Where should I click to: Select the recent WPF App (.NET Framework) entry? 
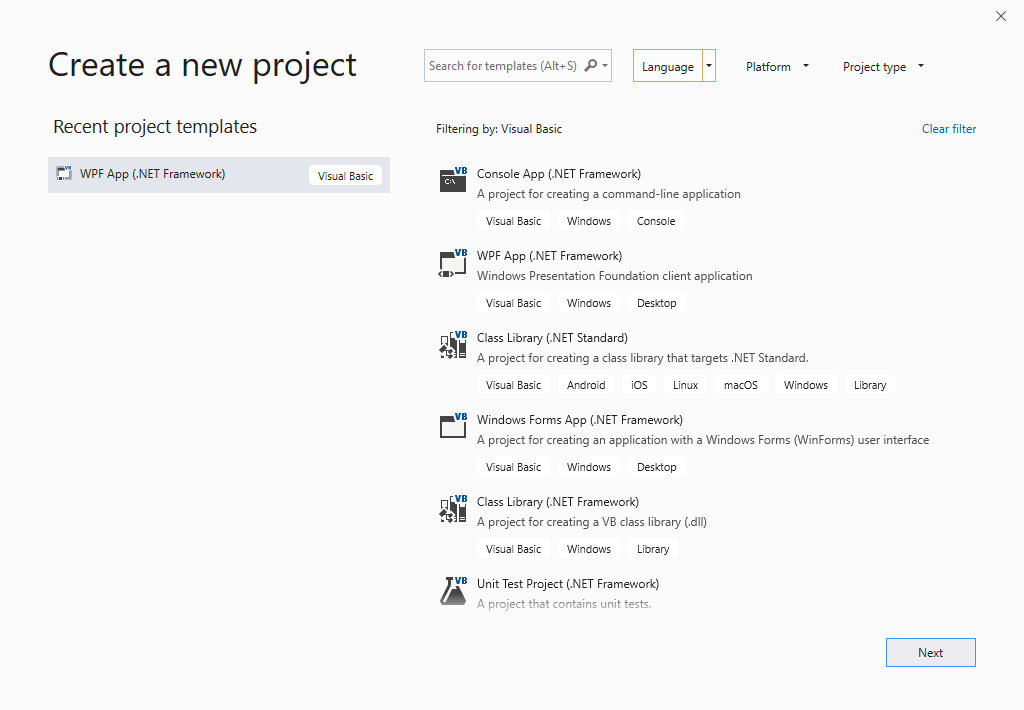click(x=219, y=173)
